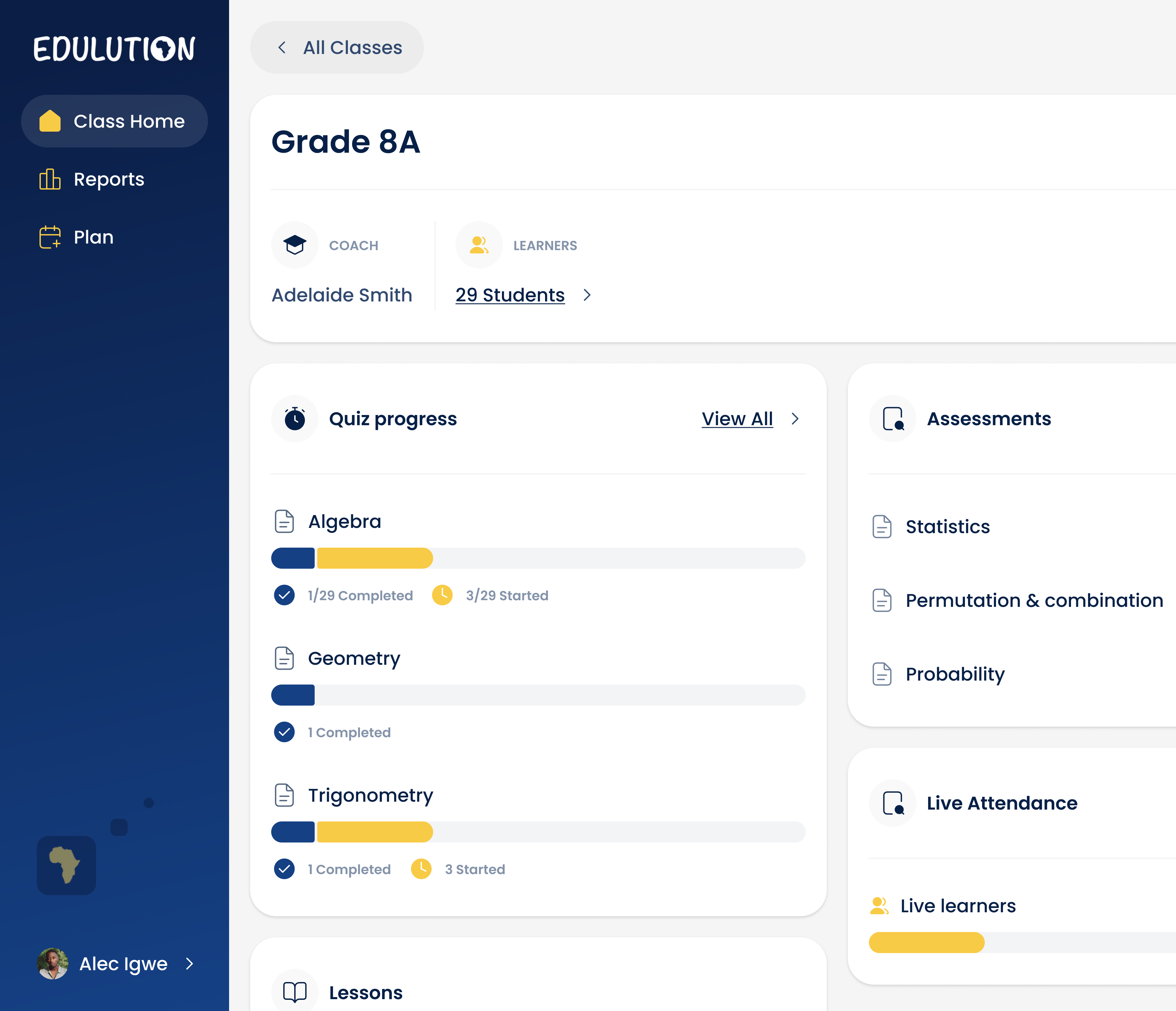Viewport: 1176px width, 1011px height.
Task: Click the Learners people icon
Action: 479,245
